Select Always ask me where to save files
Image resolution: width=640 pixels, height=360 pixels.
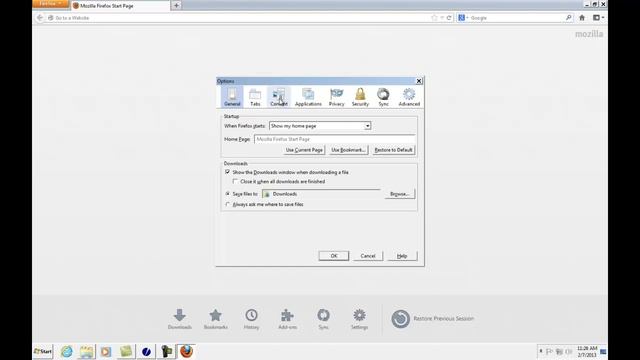[x=227, y=204]
